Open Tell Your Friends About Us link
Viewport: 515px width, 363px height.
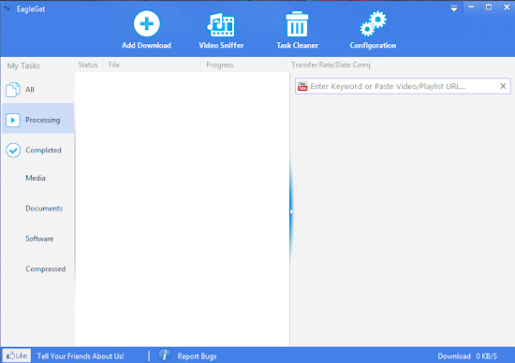(x=80, y=356)
